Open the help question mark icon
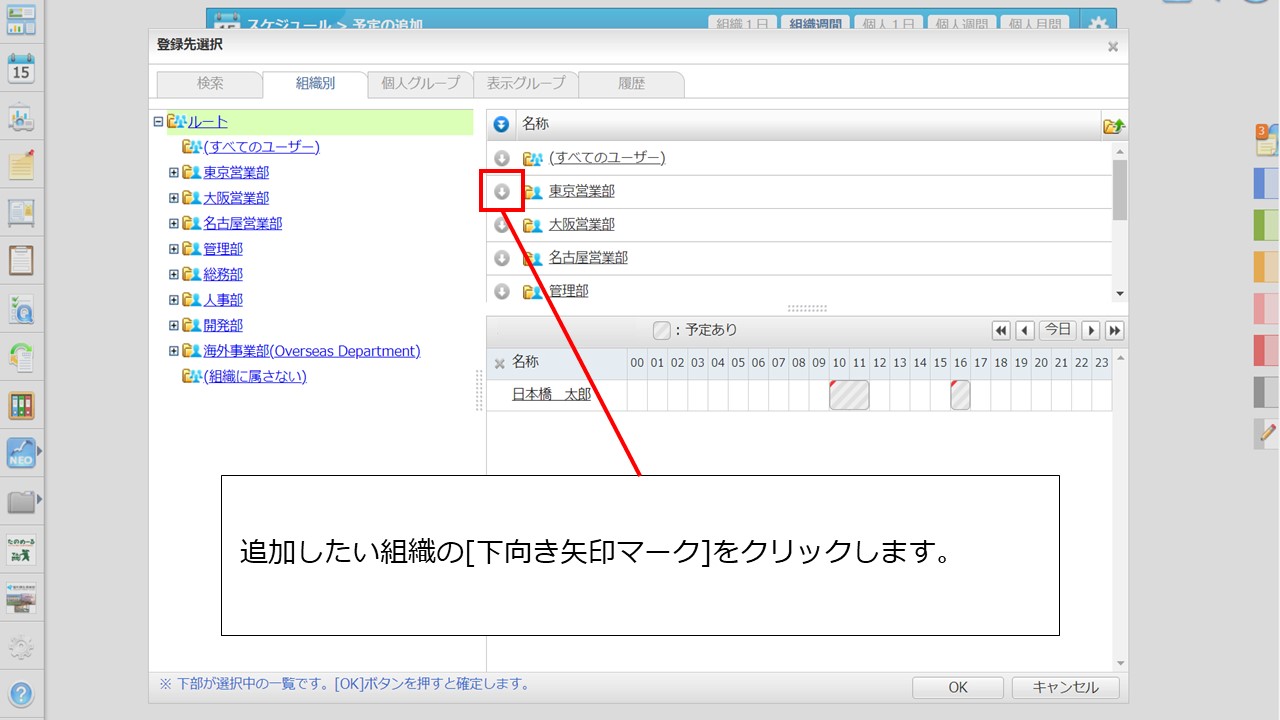 [x=21, y=693]
